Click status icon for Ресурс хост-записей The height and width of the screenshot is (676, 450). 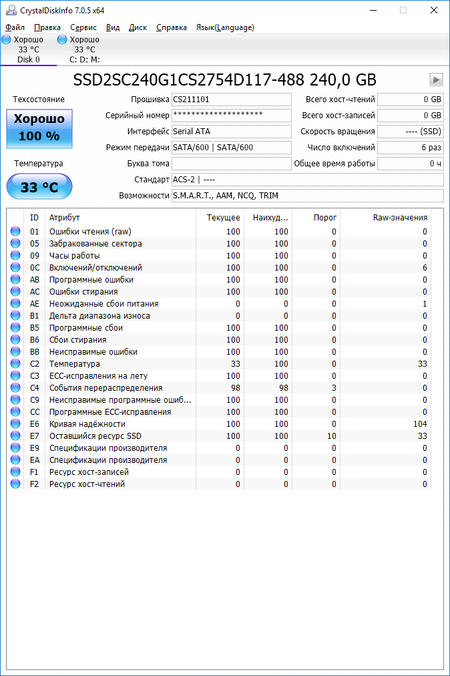pos(16,472)
